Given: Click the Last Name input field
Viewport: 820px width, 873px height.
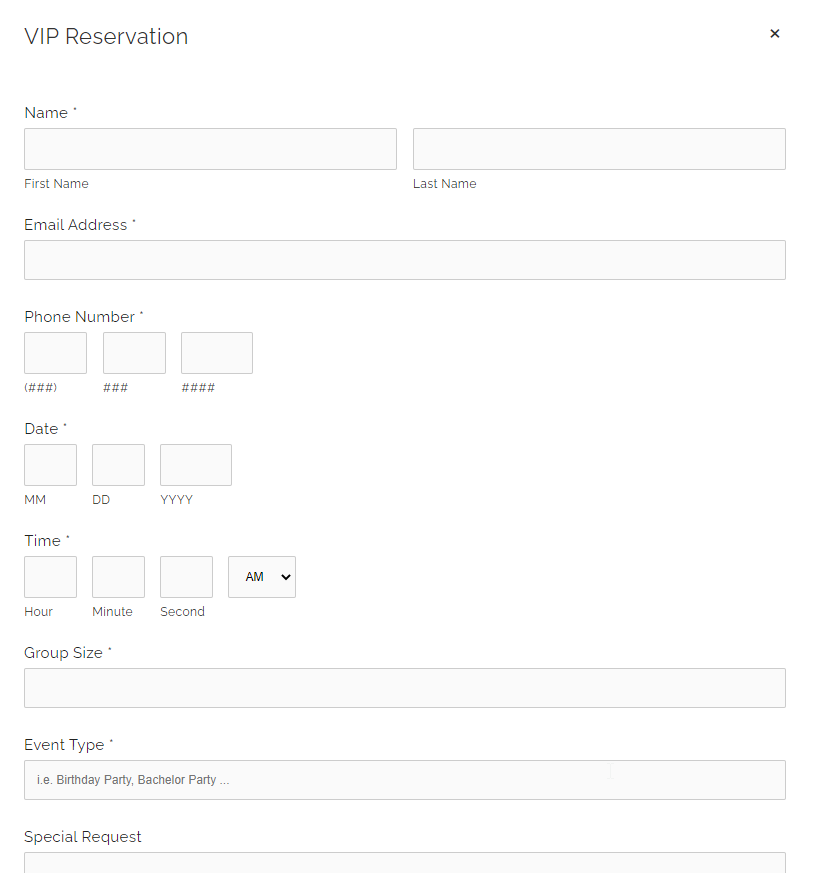Looking at the screenshot, I should tap(598, 149).
